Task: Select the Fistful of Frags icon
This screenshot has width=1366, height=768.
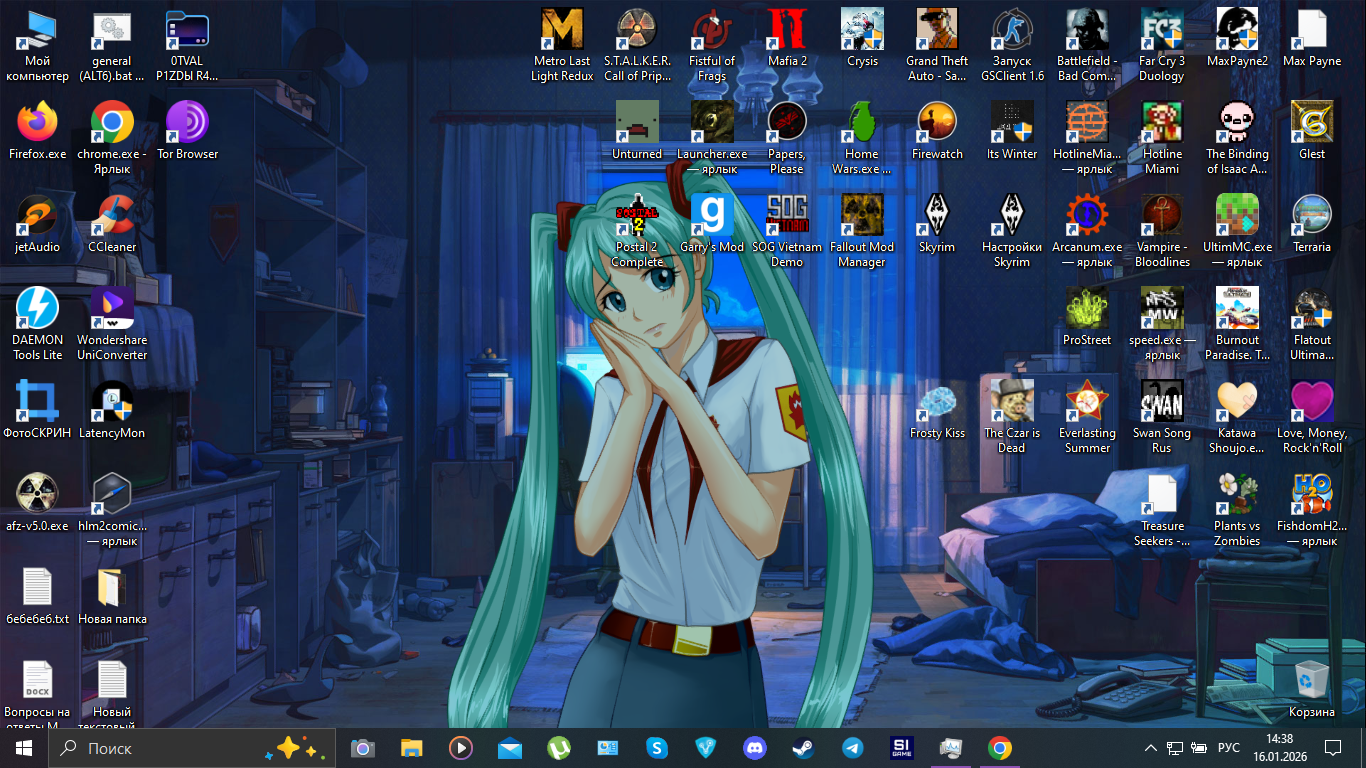Action: click(x=712, y=46)
